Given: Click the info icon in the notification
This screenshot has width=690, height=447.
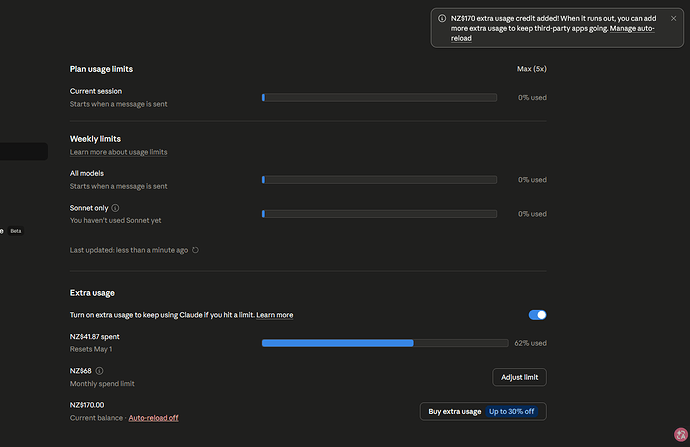Looking at the screenshot, I should click(x=442, y=18).
